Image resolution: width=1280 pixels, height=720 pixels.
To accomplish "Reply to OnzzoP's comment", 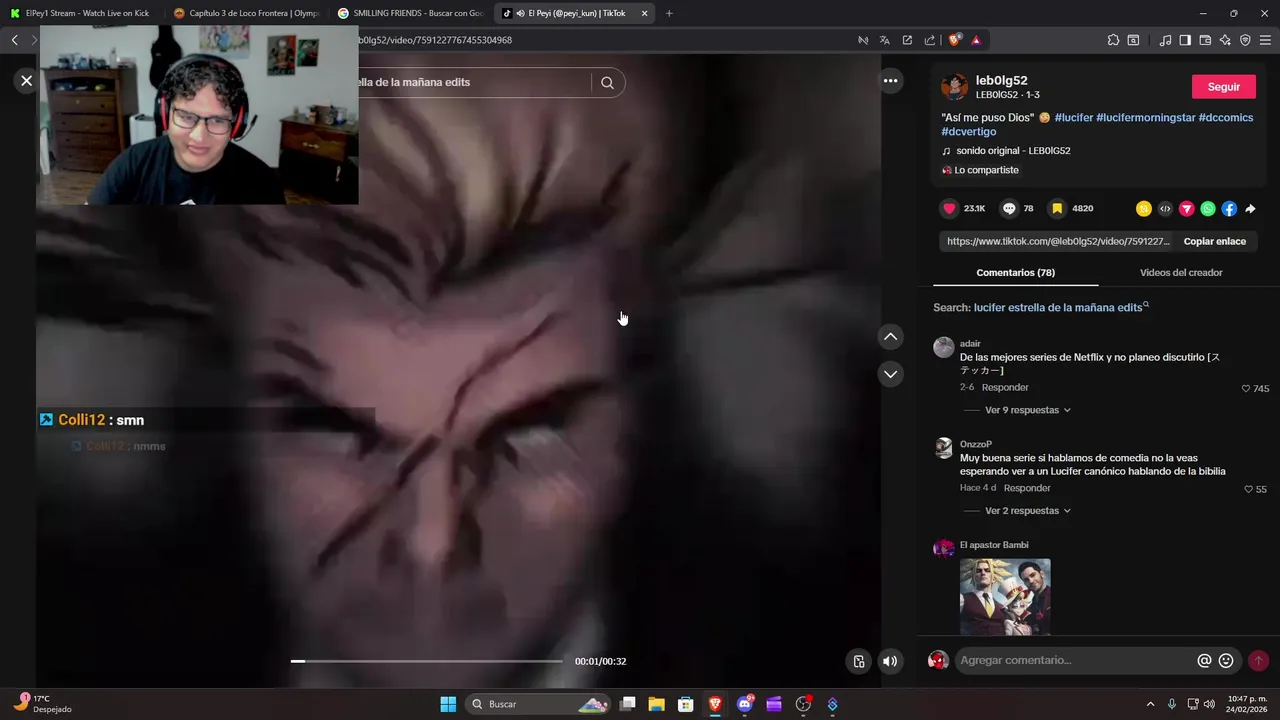I will (x=1027, y=489).
